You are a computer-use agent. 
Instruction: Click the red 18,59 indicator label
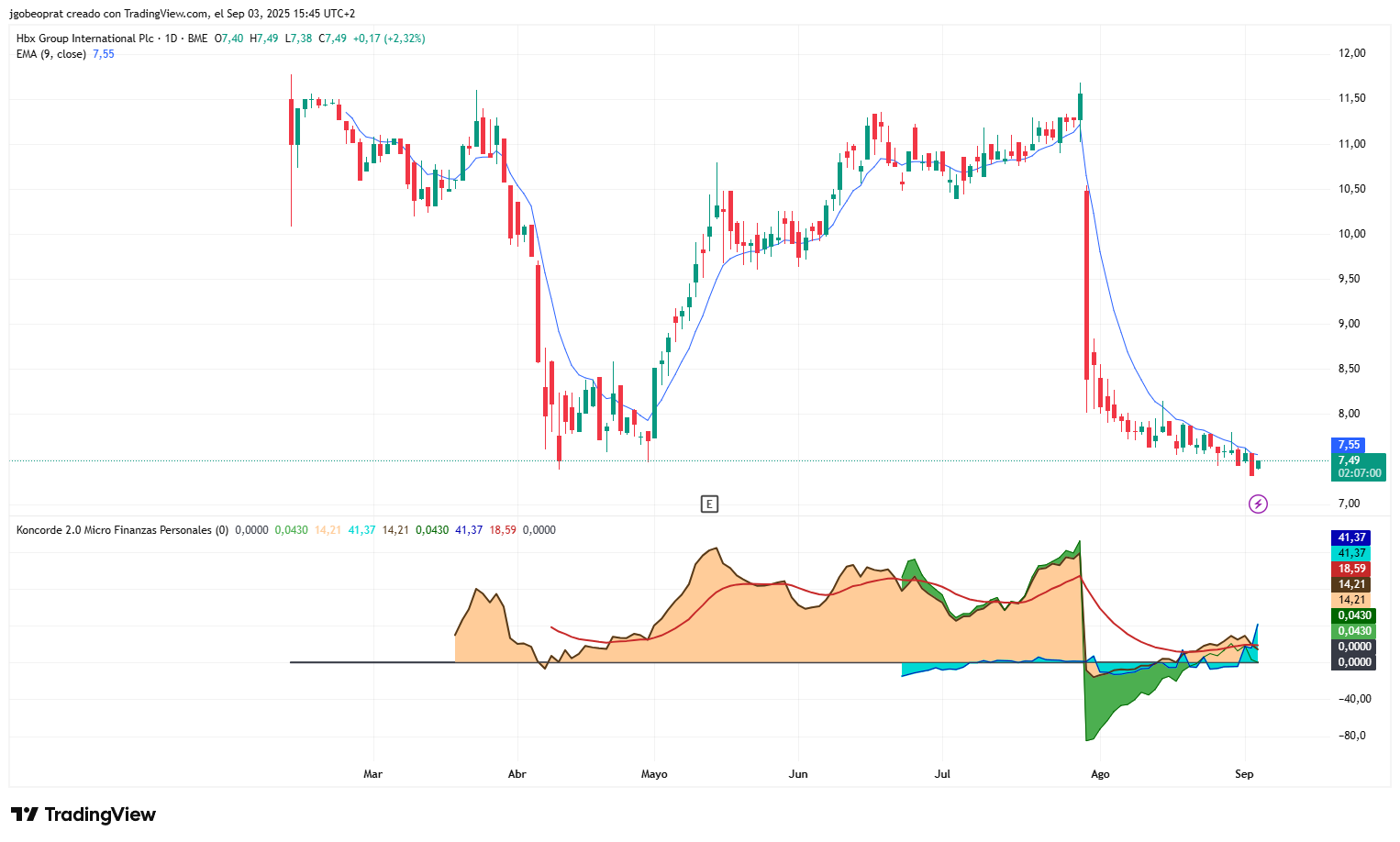[x=1351, y=569]
